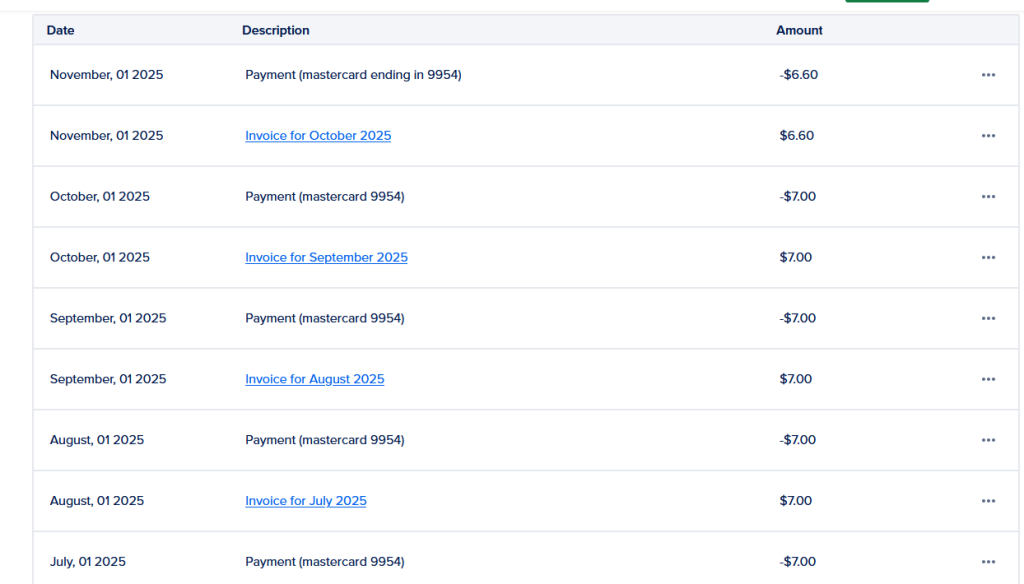Click the July, 01 2025 date cell
Viewport: 1024px width, 584px height.
[88, 562]
